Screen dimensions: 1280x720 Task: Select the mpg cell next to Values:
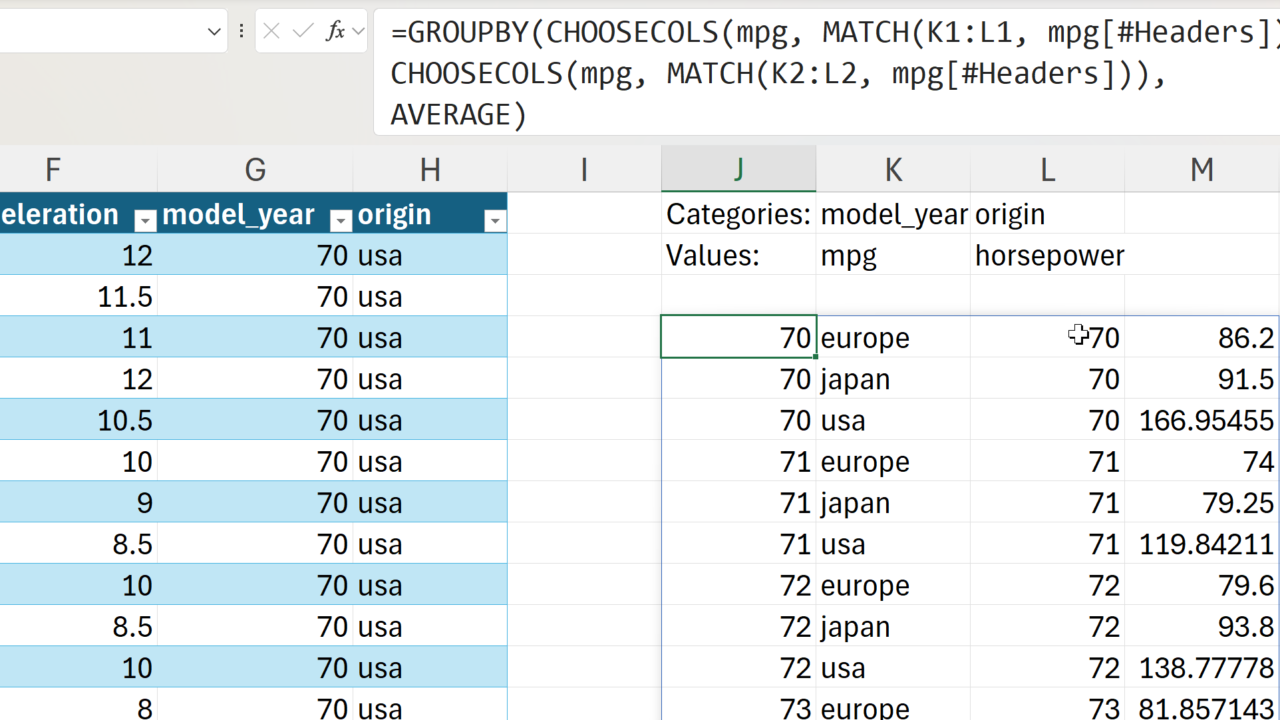(x=892, y=256)
